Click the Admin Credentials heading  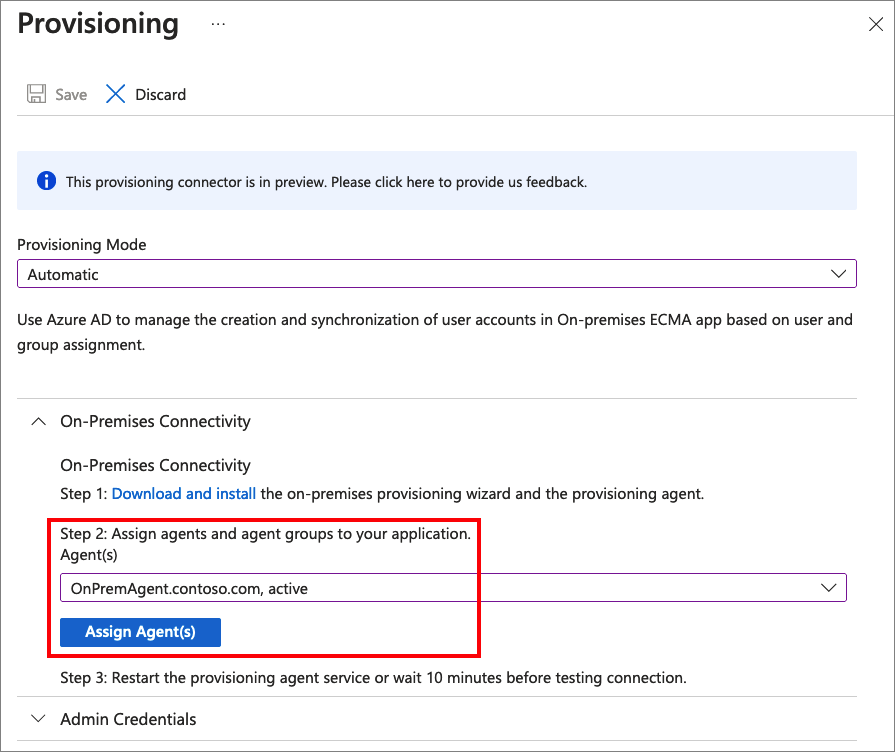pyautogui.click(x=128, y=719)
